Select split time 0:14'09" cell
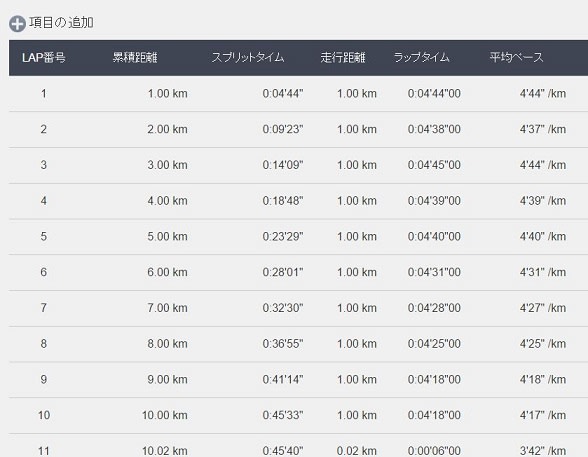588x457 pixels. click(283, 165)
